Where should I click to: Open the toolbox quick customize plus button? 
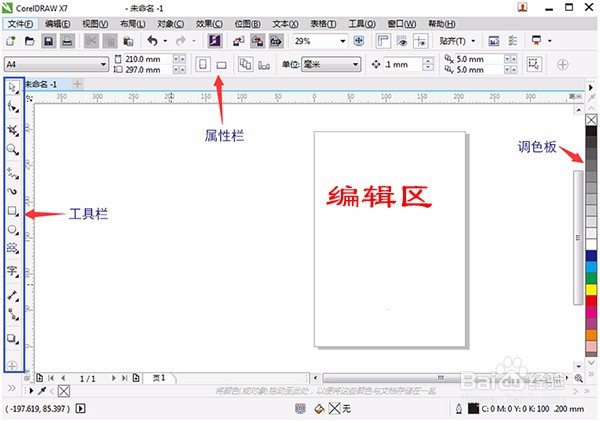tap(12, 366)
